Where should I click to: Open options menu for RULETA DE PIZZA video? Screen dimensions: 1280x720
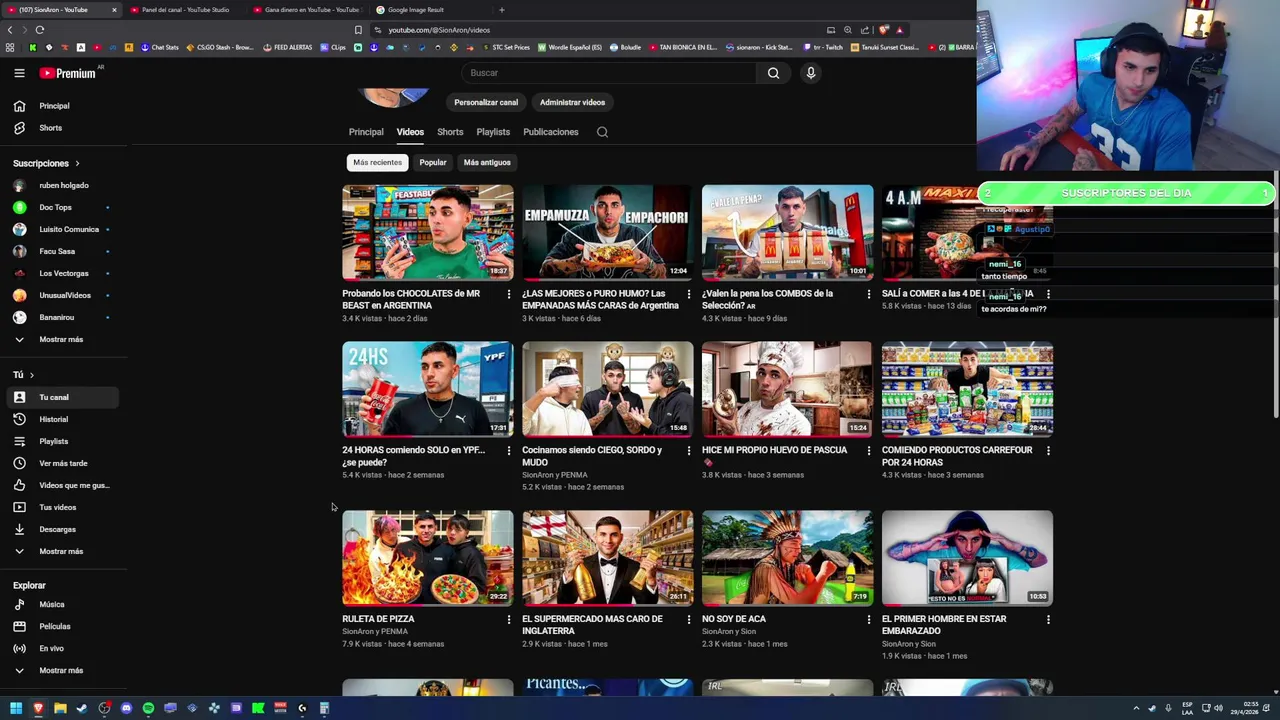[508, 619]
